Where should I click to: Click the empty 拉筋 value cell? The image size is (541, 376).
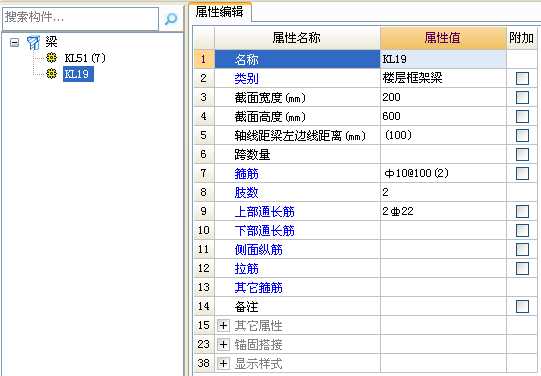tap(443, 268)
